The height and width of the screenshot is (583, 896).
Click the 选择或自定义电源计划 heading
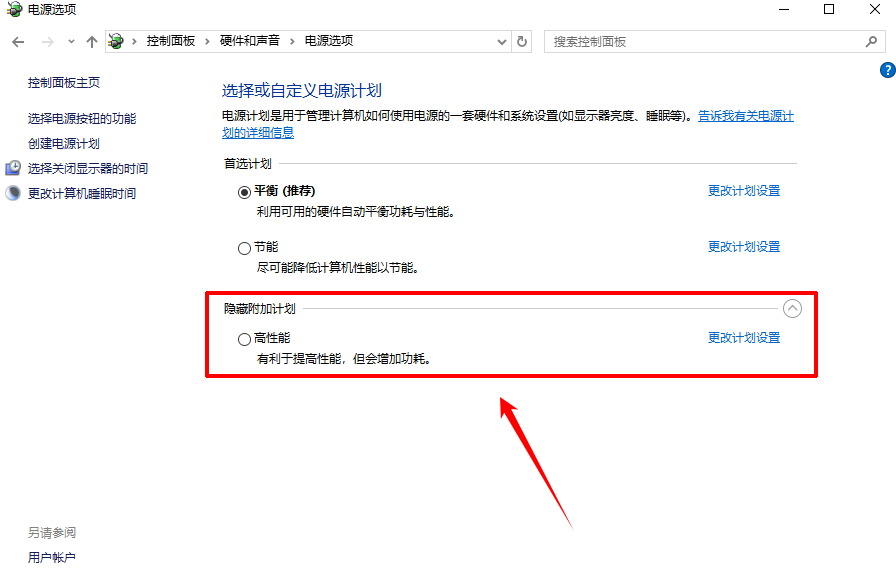pos(302,90)
